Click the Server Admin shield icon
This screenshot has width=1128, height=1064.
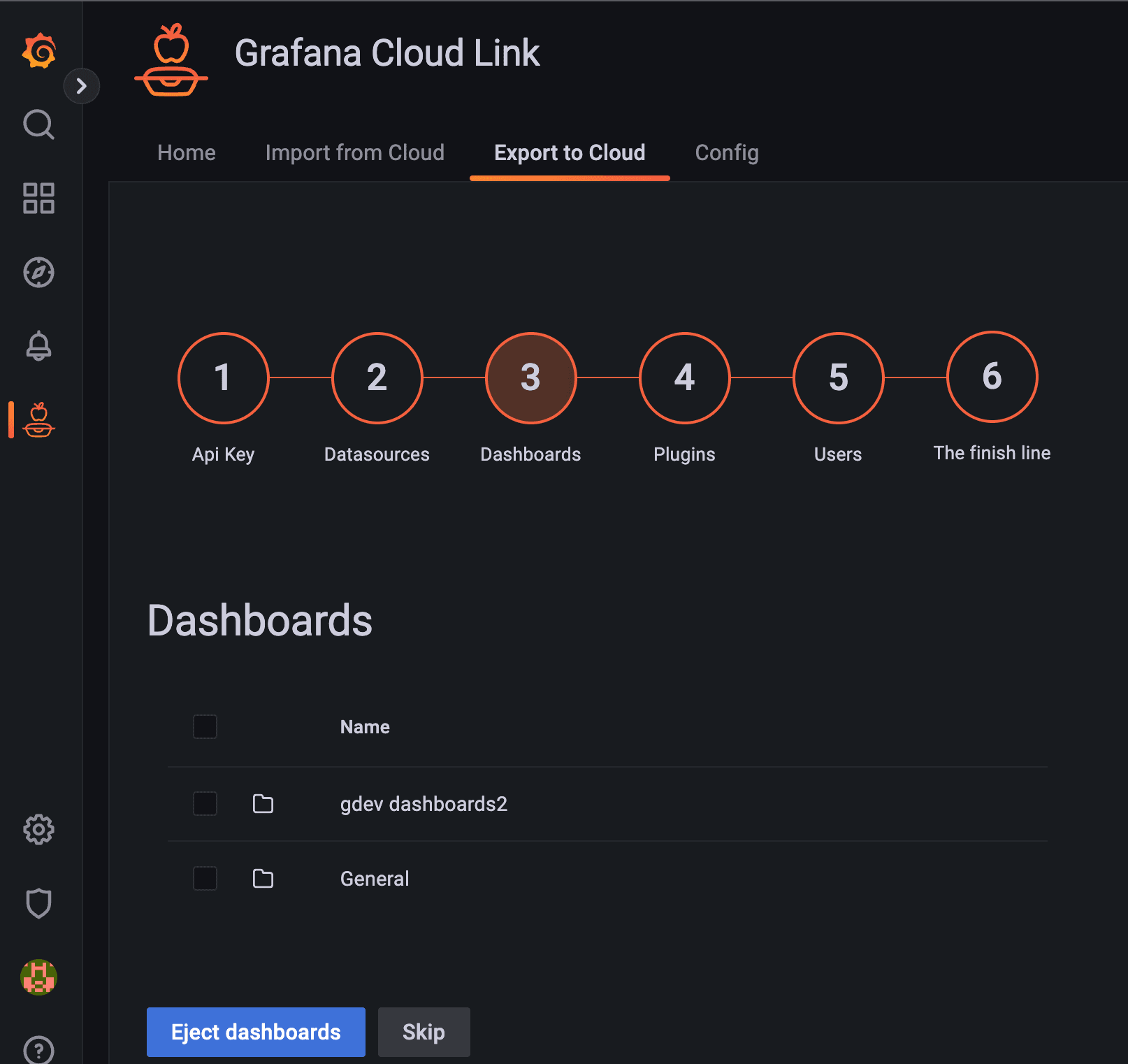pos(38,904)
